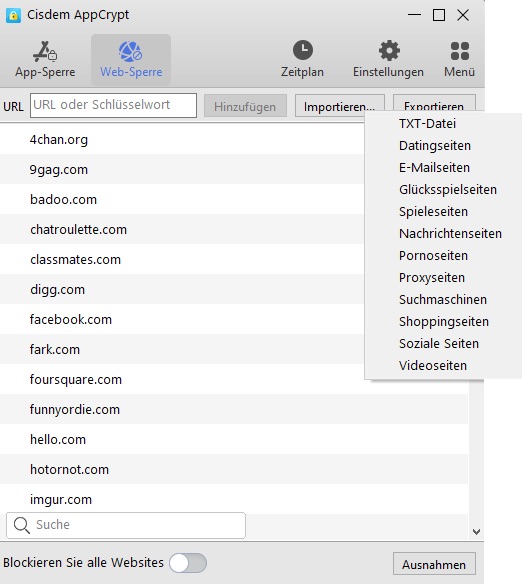Select the 9gag.com list entry

(182, 169)
